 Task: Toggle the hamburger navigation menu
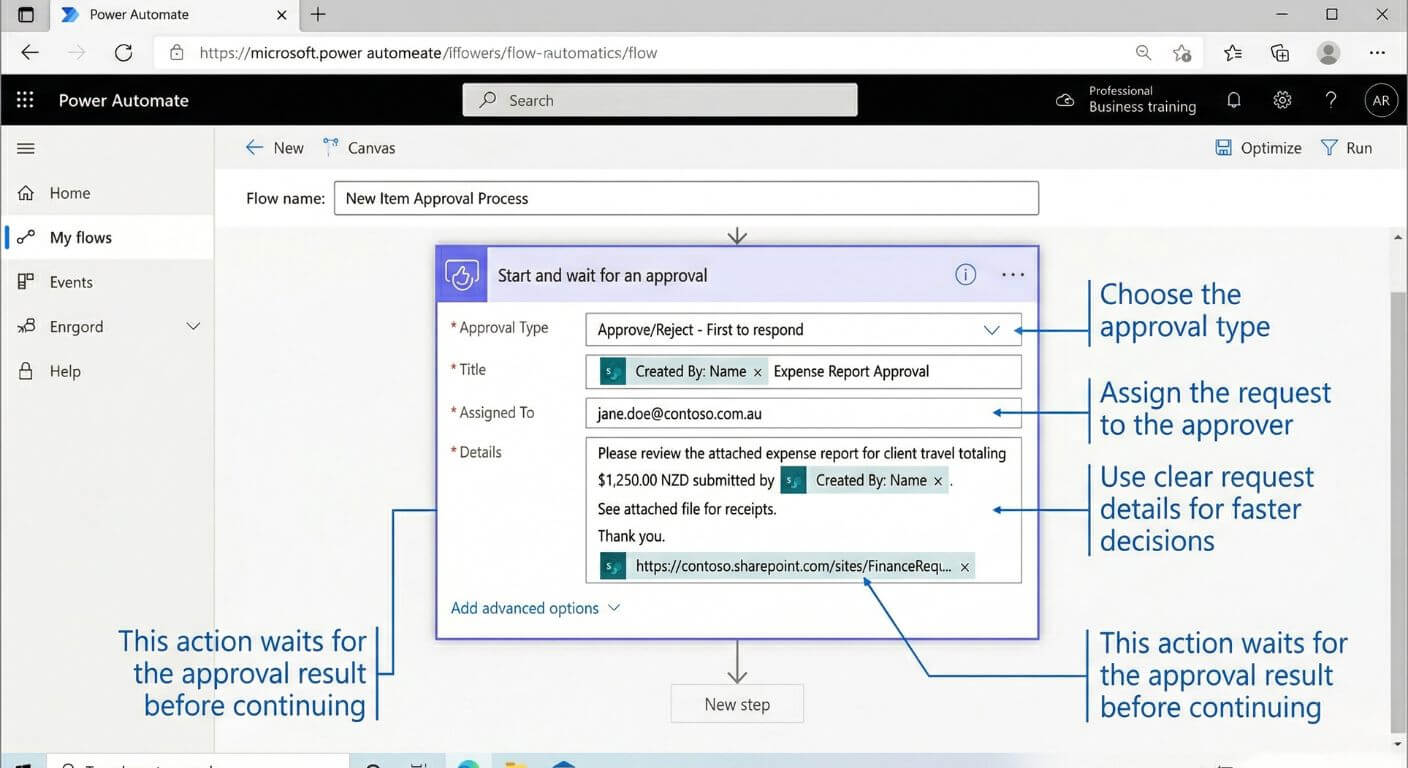pyautogui.click(x=26, y=148)
